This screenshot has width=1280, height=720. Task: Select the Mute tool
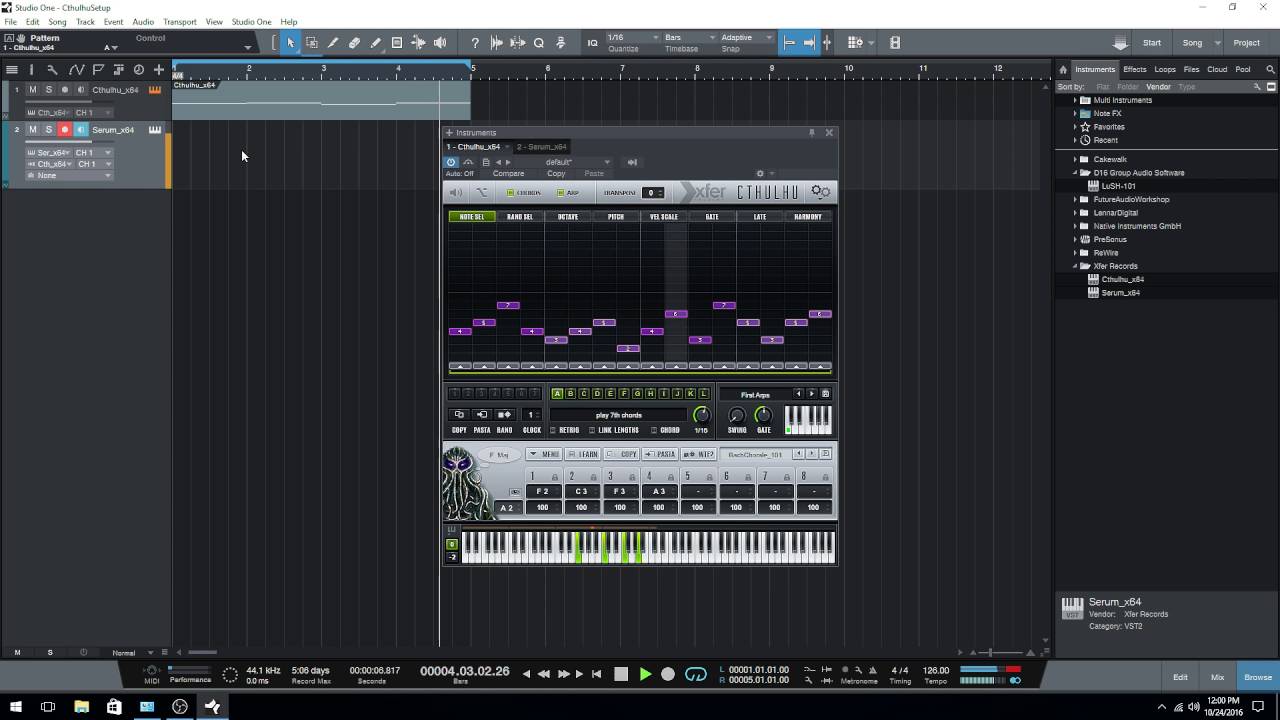click(x=397, y=43)
